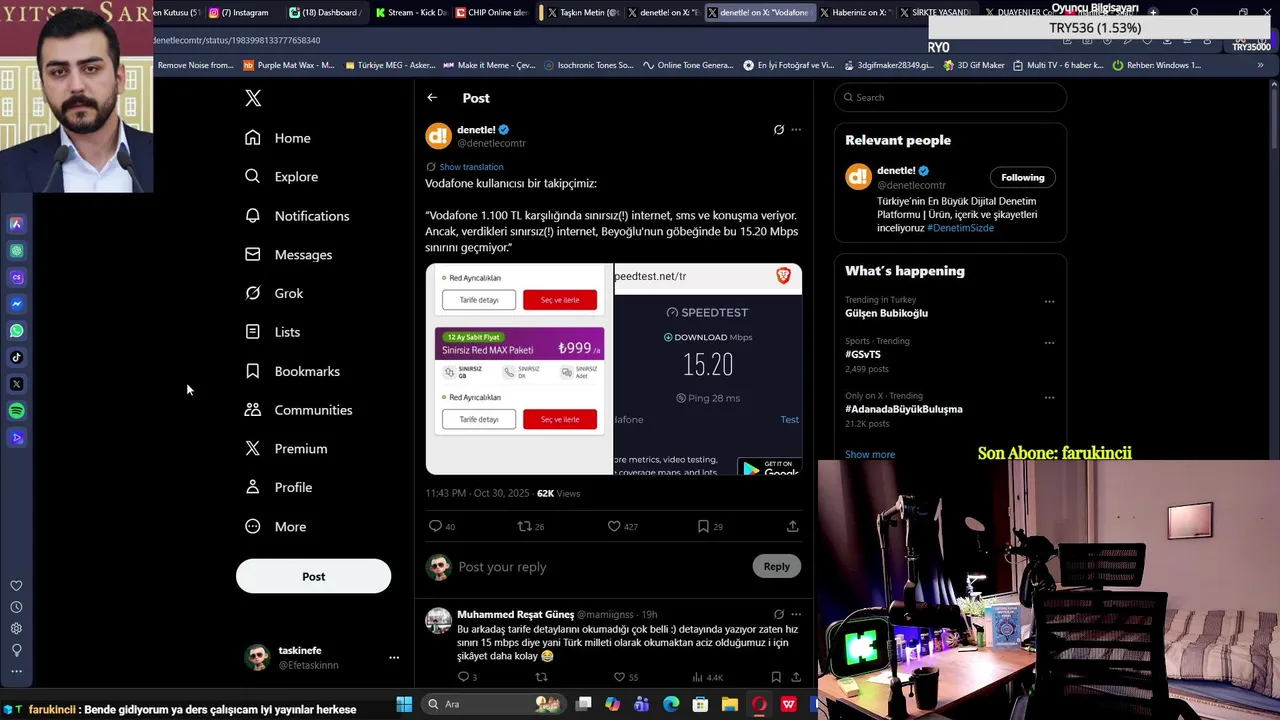Image resolution: width=1280 pixels, height=720 pixels.
Task: Open the Speedtest 15.20 Mbps image in the post
Action: pyautogui.click(x=708, y=369)
